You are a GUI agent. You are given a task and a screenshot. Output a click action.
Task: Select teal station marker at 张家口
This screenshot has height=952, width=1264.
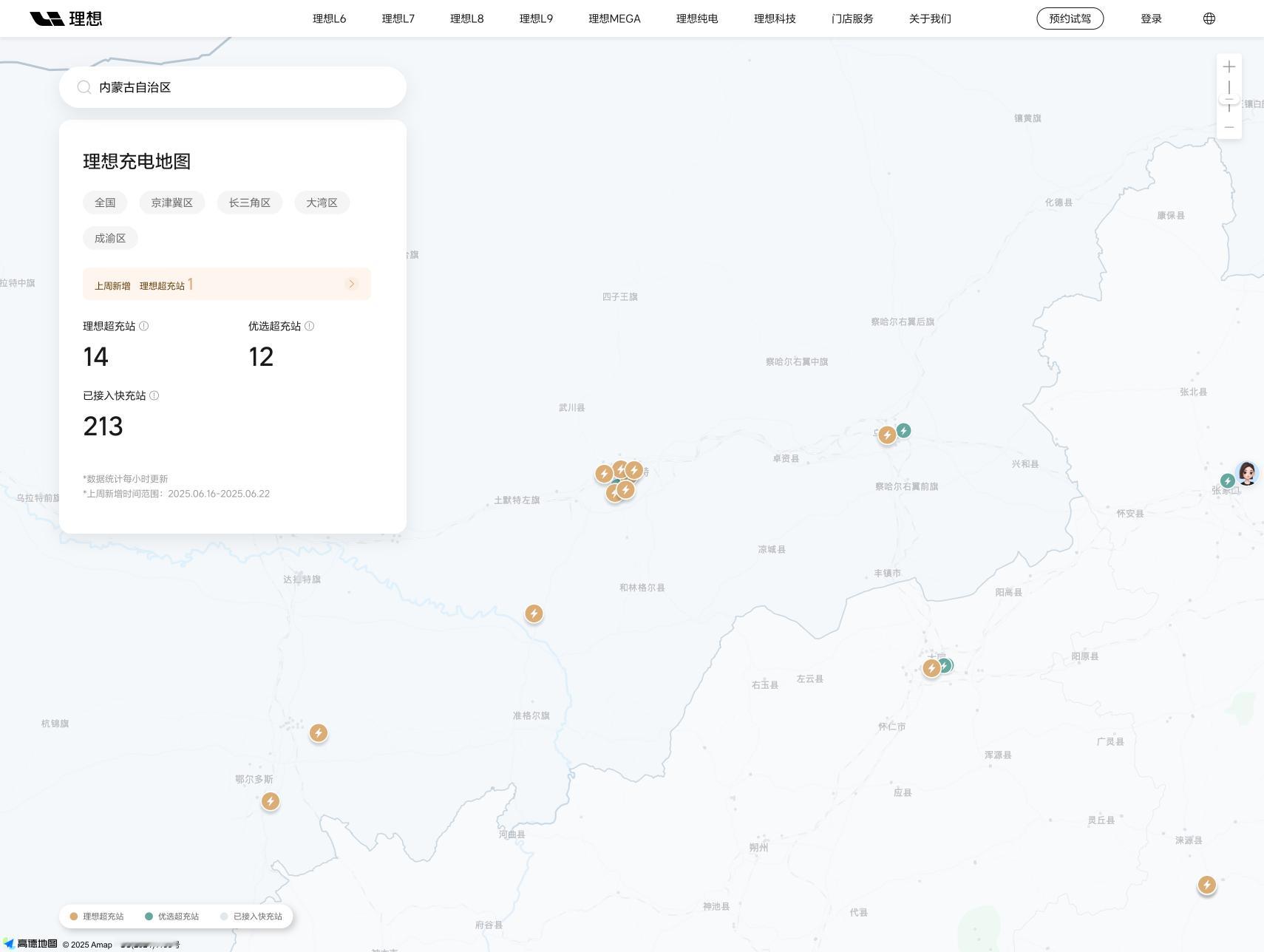pos(1228,480)
